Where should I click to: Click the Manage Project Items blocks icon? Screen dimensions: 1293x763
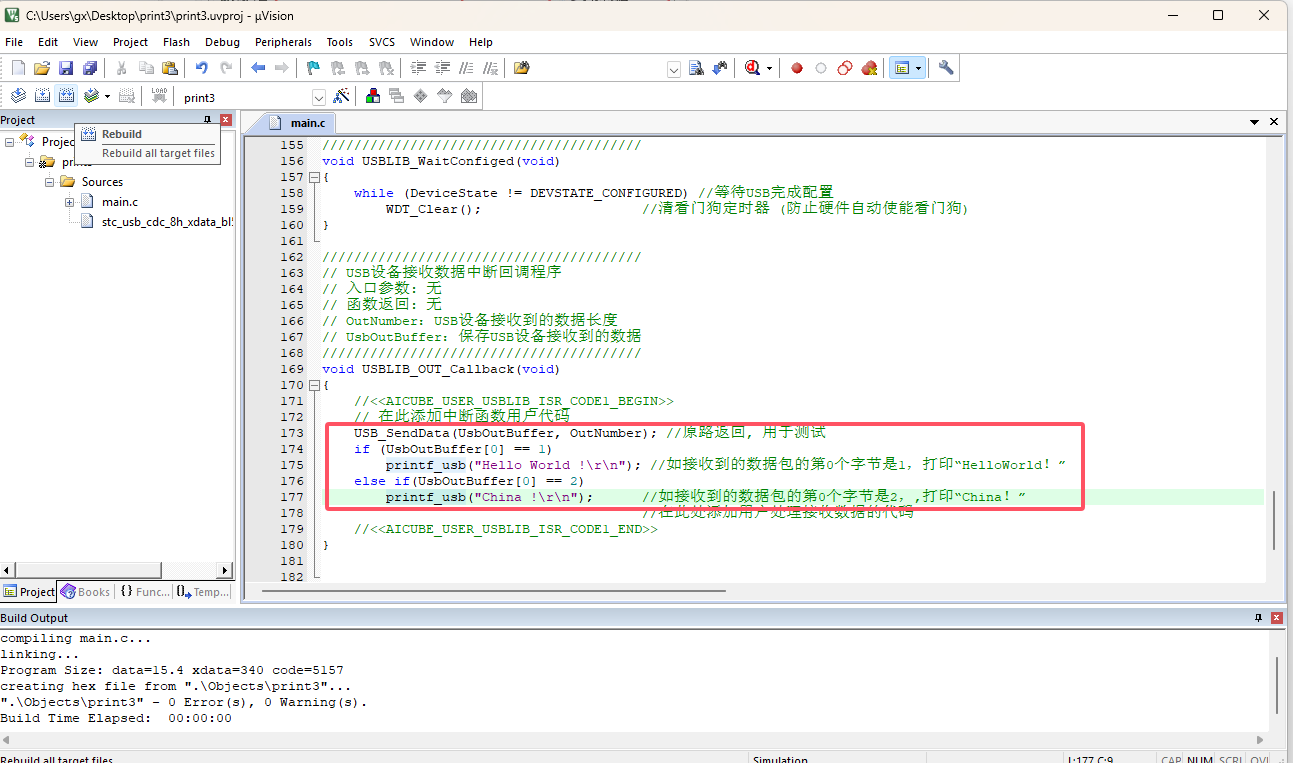[x=373, y=96]
